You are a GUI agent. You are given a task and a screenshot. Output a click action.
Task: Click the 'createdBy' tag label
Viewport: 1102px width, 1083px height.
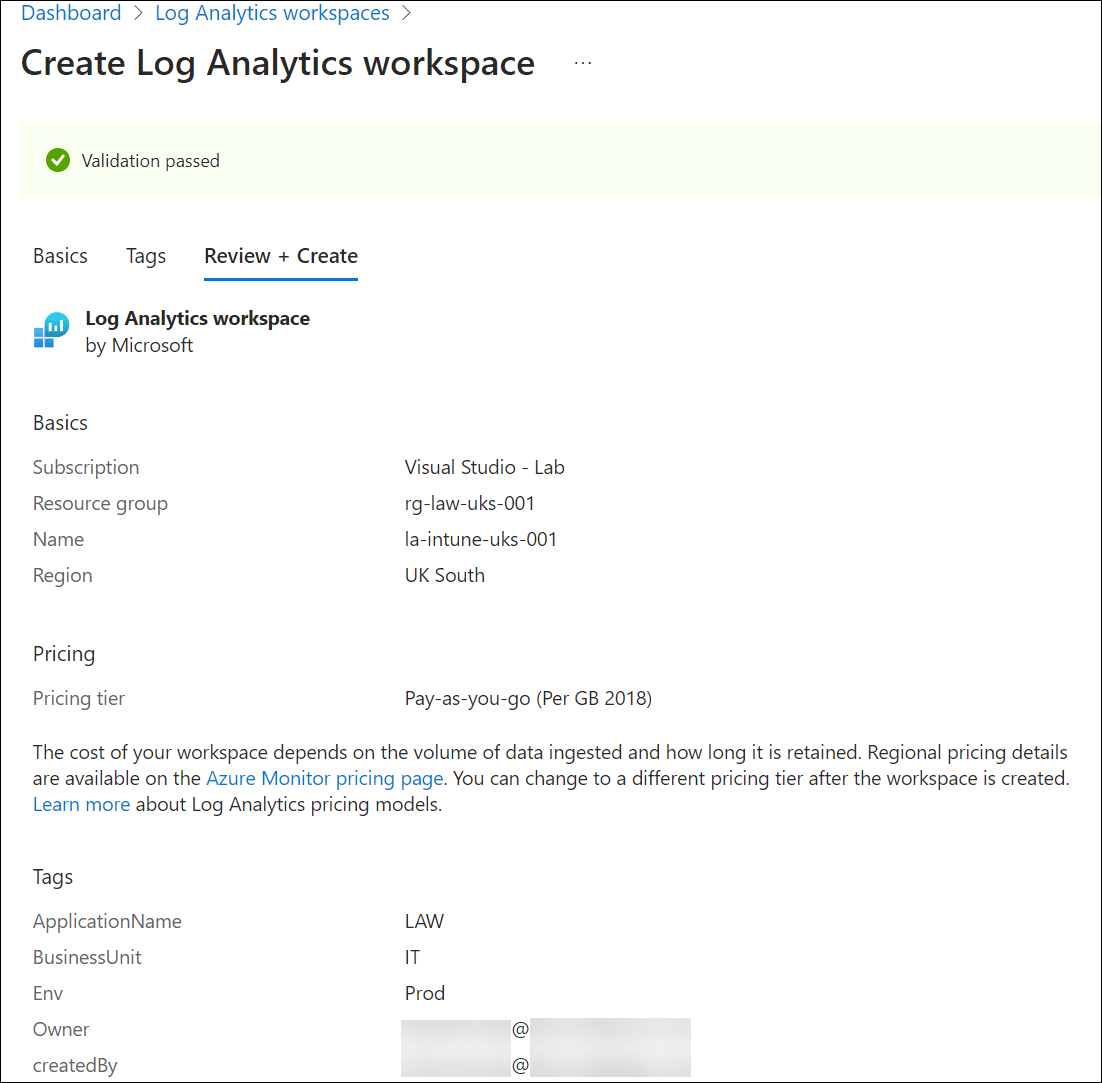click(x=75, y=1065)
